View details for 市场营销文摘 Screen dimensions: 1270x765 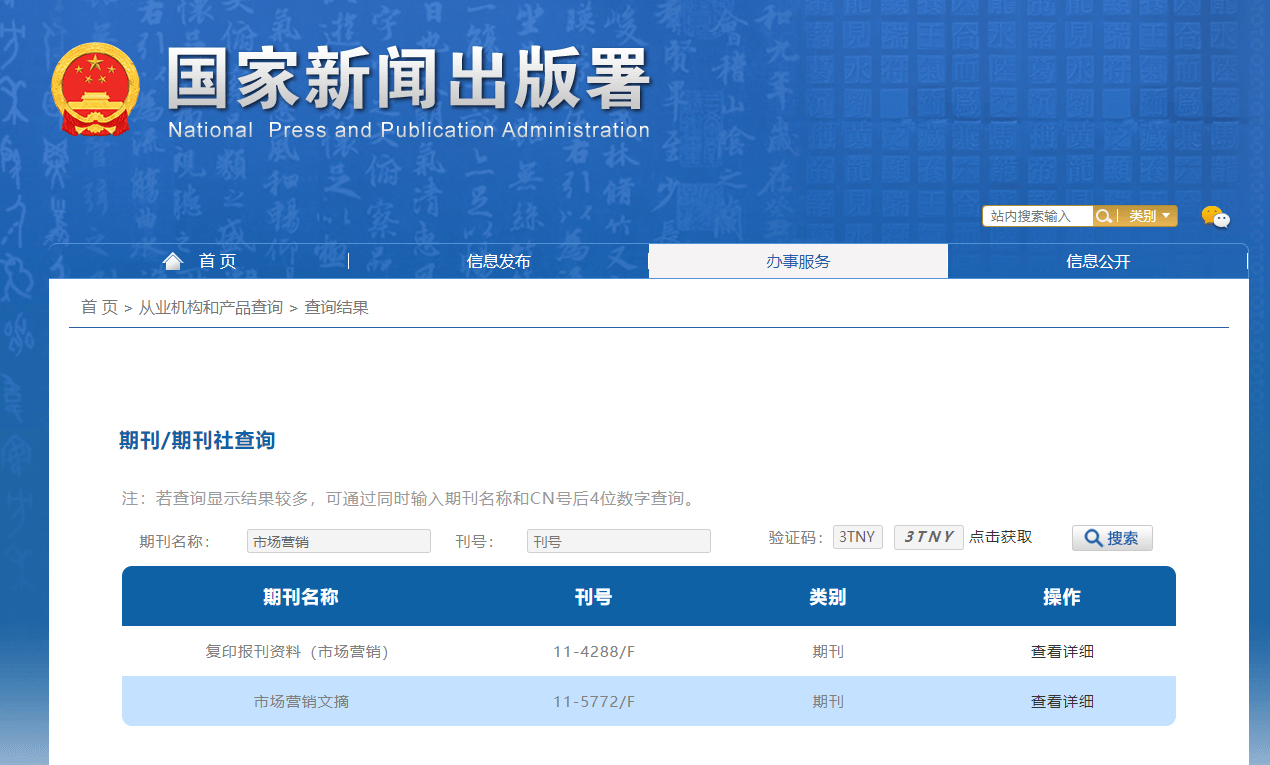click(1062, 701)
